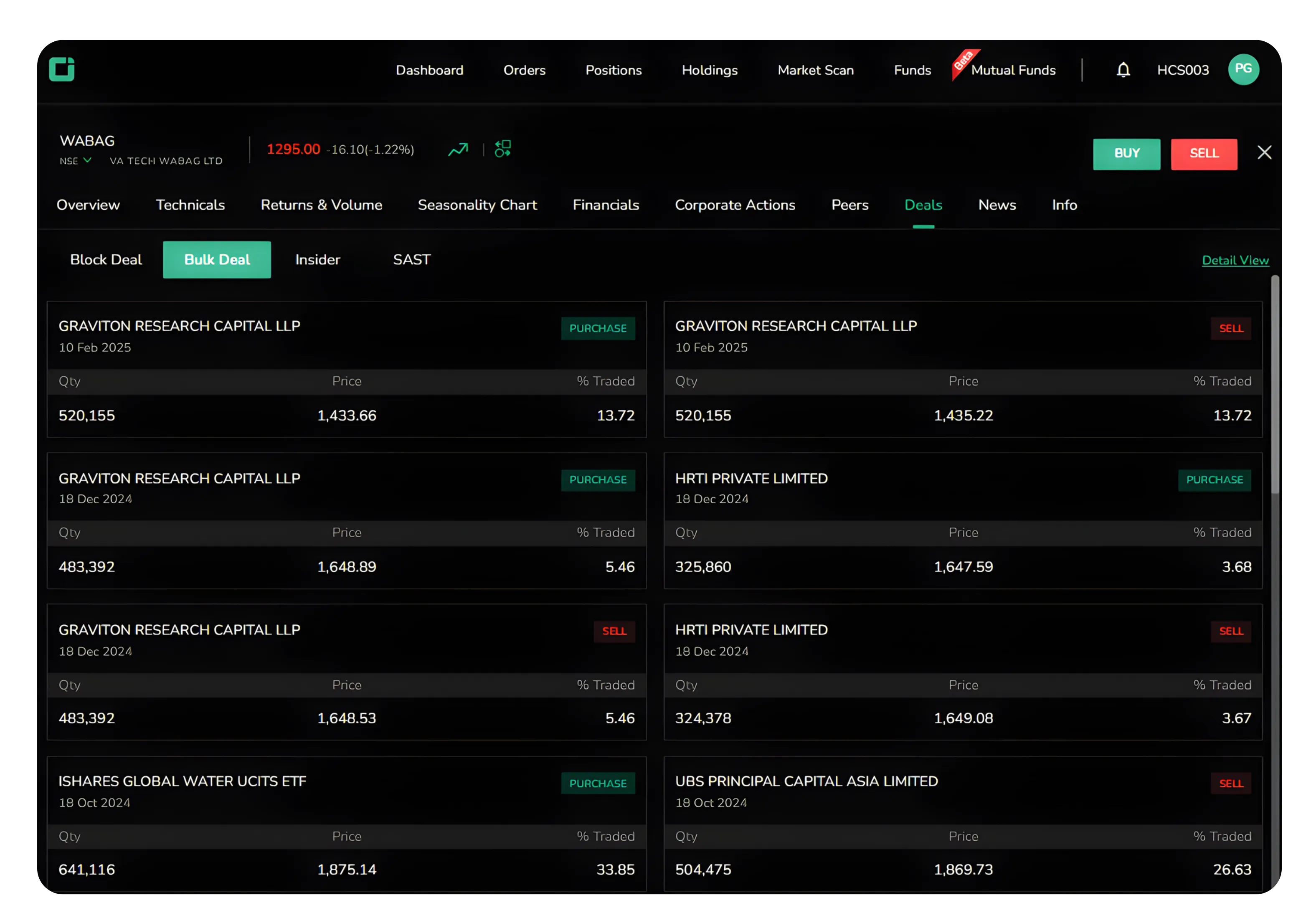This screenshot has width=1316, height=918.
Task: Click the green BUY button
Action: [1126, 154]
